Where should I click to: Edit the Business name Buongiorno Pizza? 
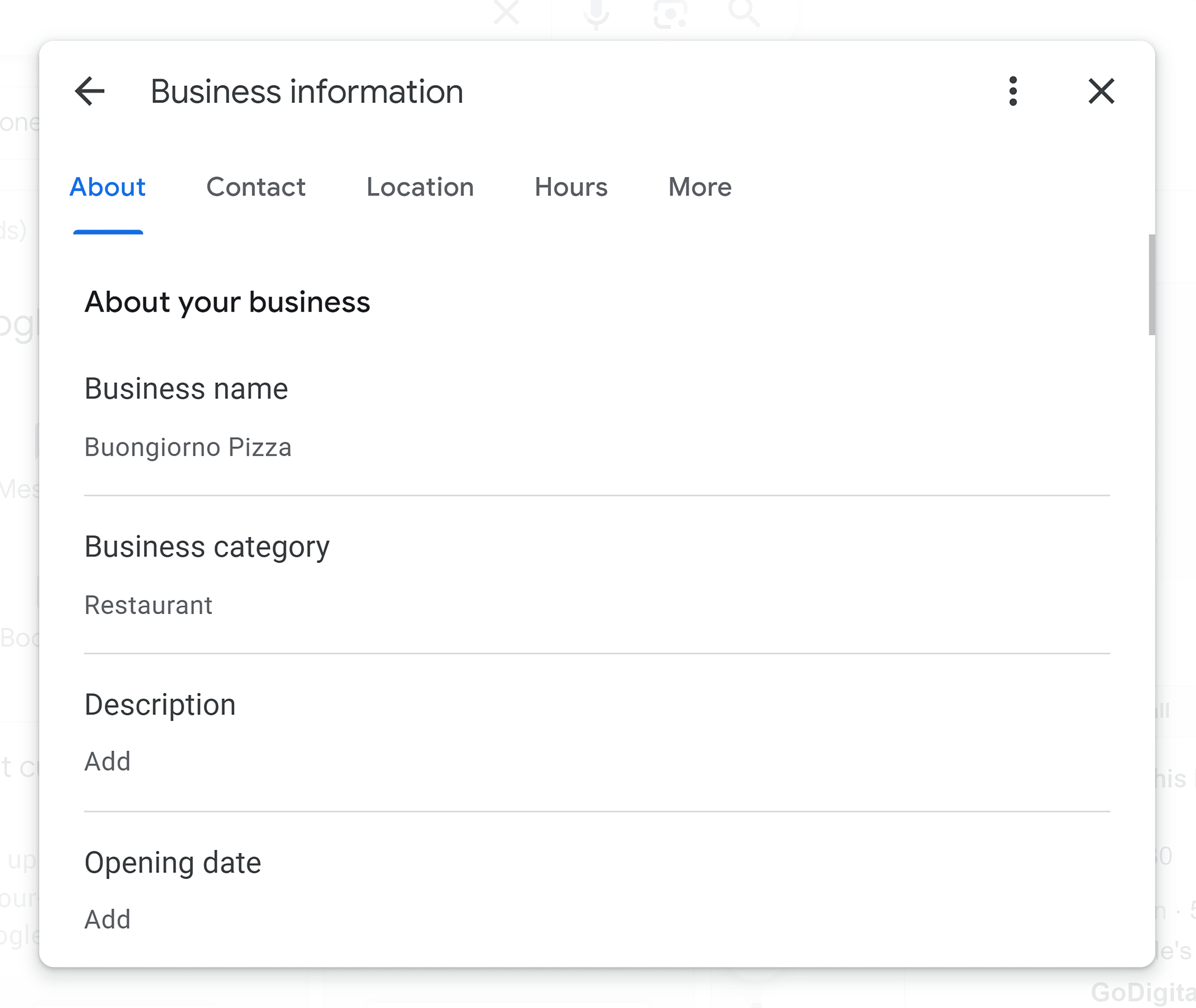[188, 448]
